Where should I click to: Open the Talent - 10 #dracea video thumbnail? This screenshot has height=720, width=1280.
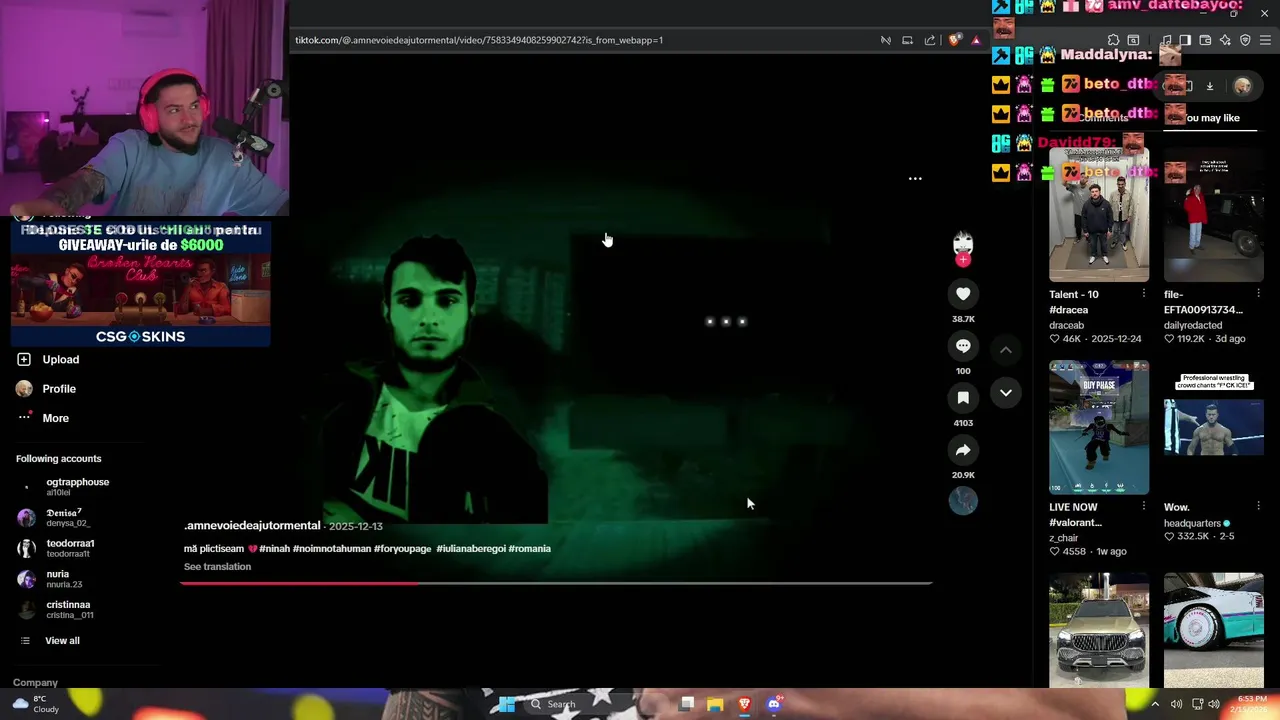[x=1099, y=215]
